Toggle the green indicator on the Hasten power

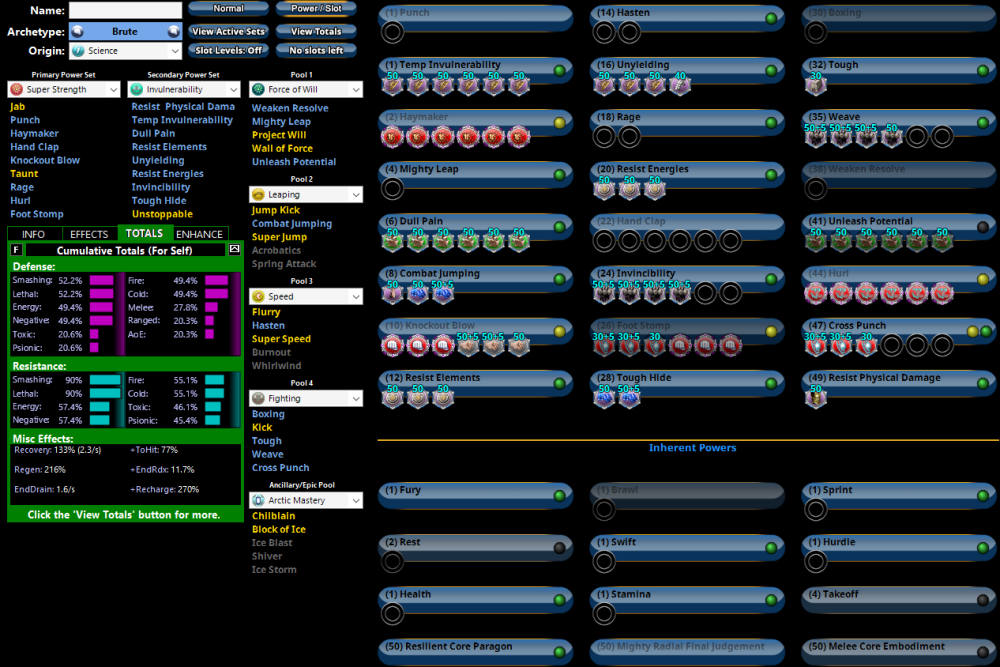(771, 18)
